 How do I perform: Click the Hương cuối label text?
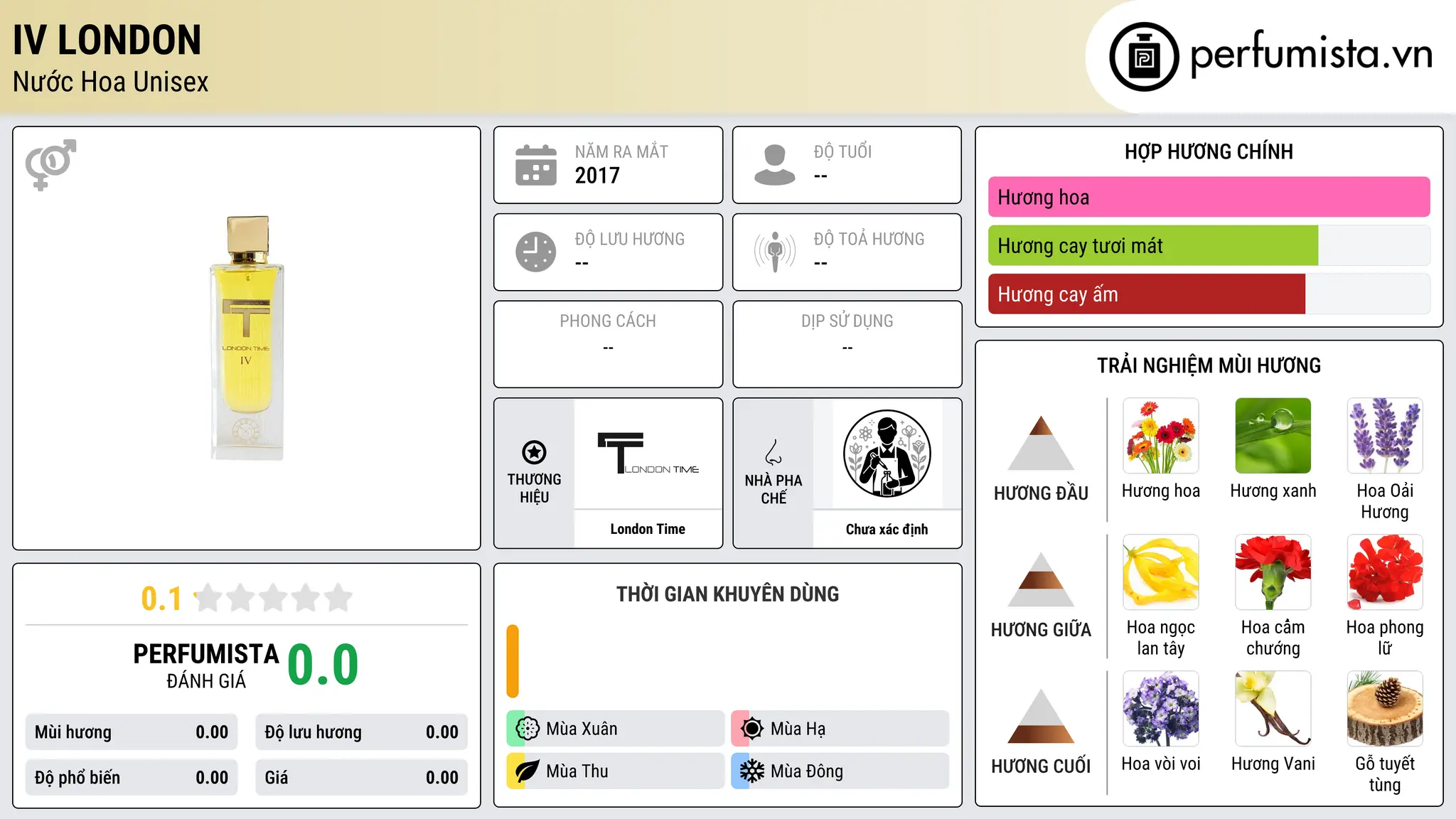pos(1041,766)
